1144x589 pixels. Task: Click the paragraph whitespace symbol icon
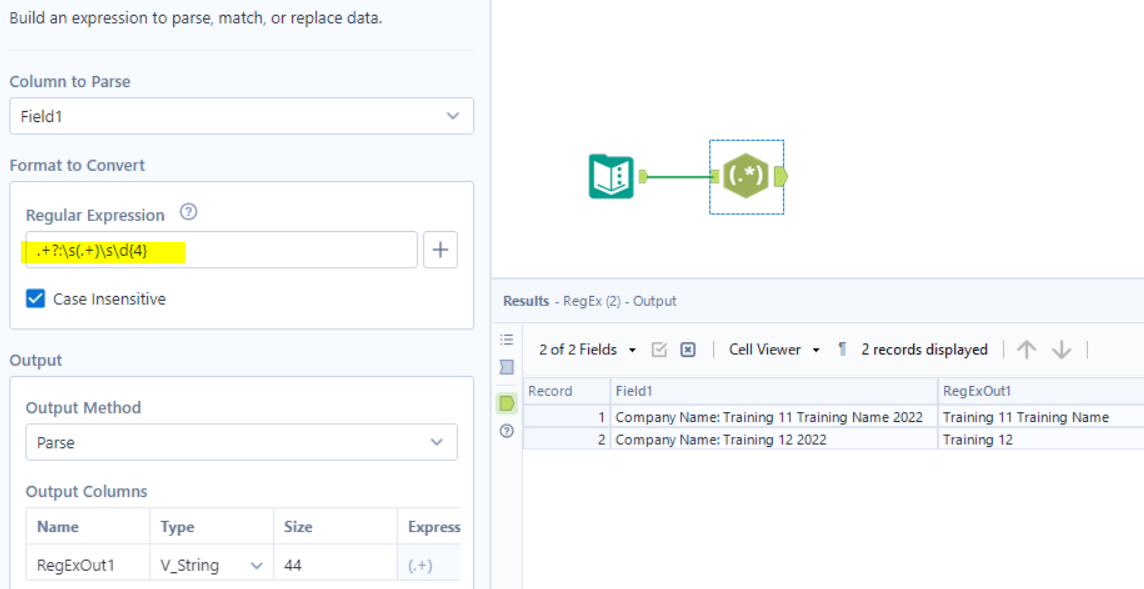842,349
